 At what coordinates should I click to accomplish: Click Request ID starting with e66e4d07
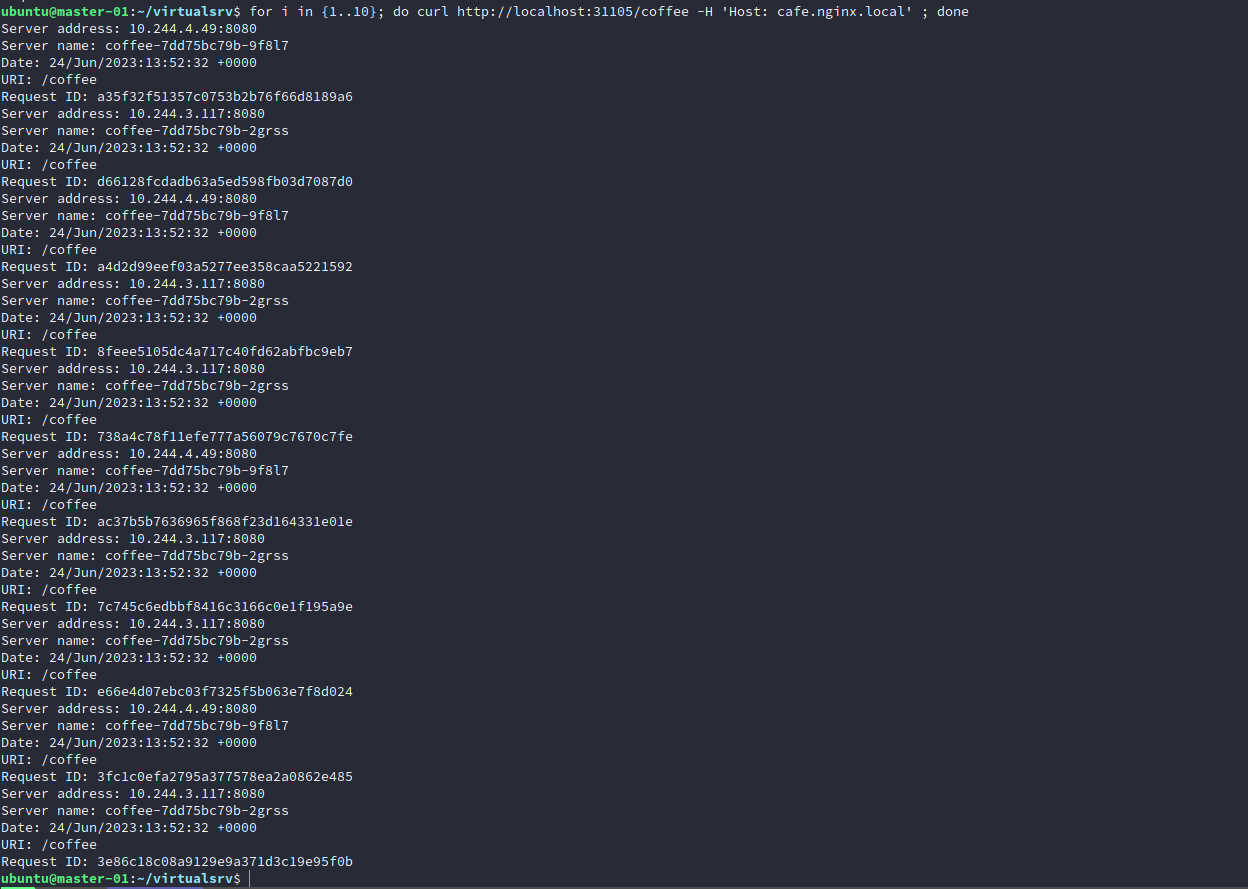224,692
